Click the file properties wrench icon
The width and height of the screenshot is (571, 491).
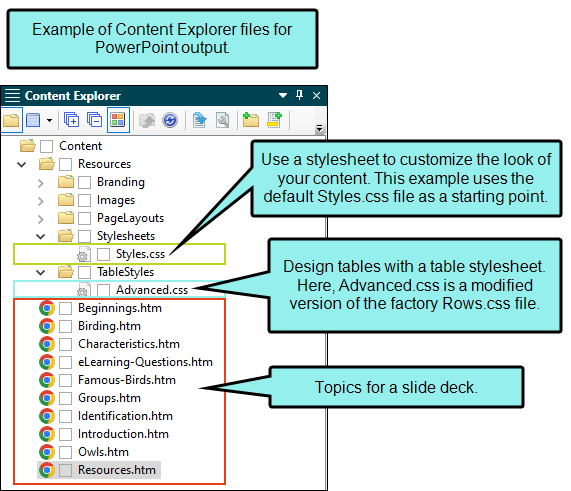pyautogui.click(x=223, y=120)
